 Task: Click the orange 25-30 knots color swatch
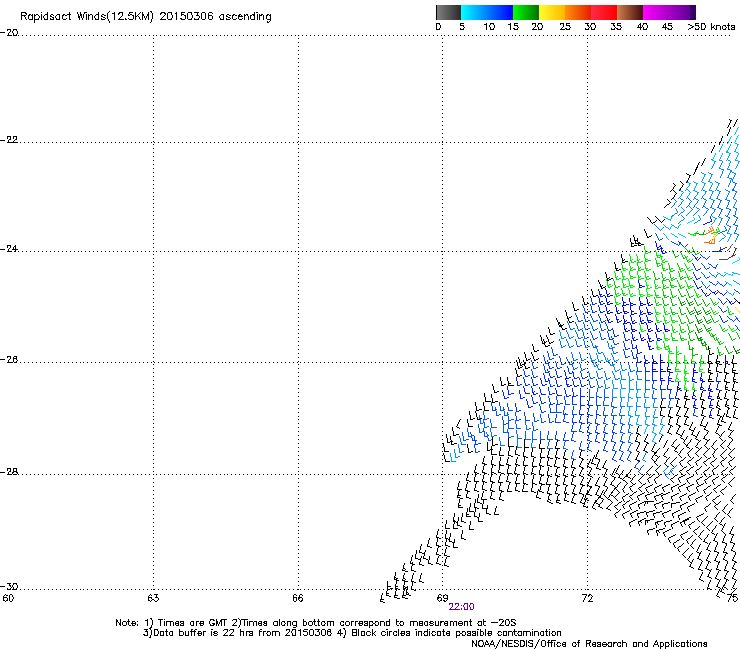(578, 12)
